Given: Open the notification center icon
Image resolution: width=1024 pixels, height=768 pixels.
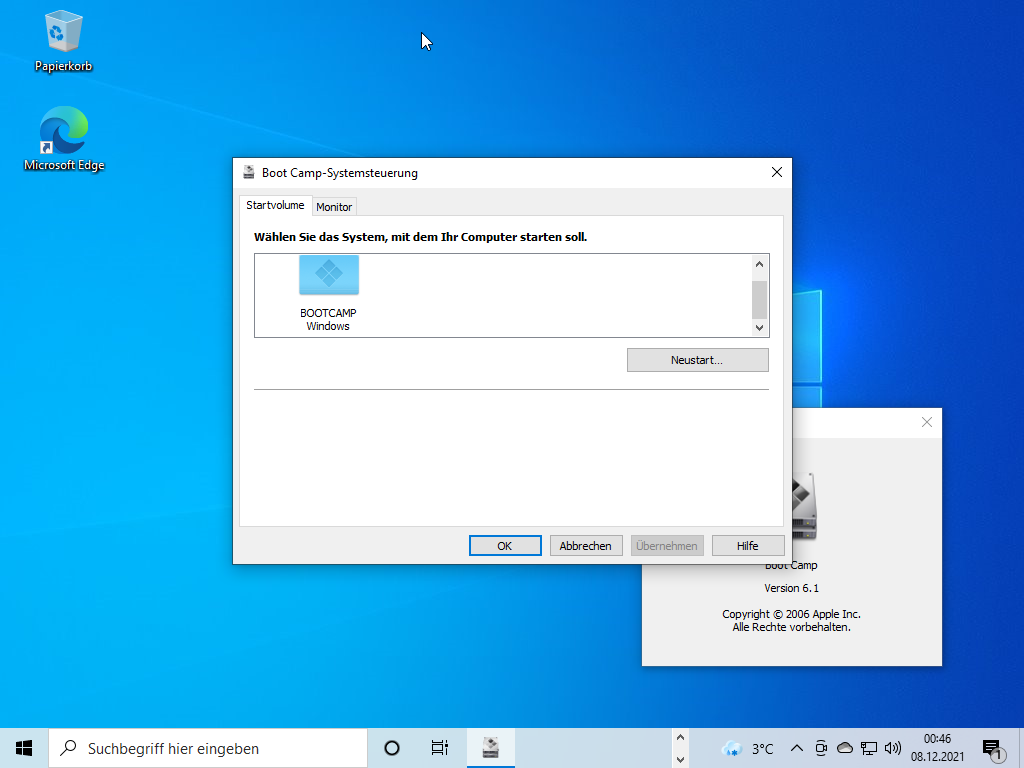Looking at the screenshot, I should (993, 749).
